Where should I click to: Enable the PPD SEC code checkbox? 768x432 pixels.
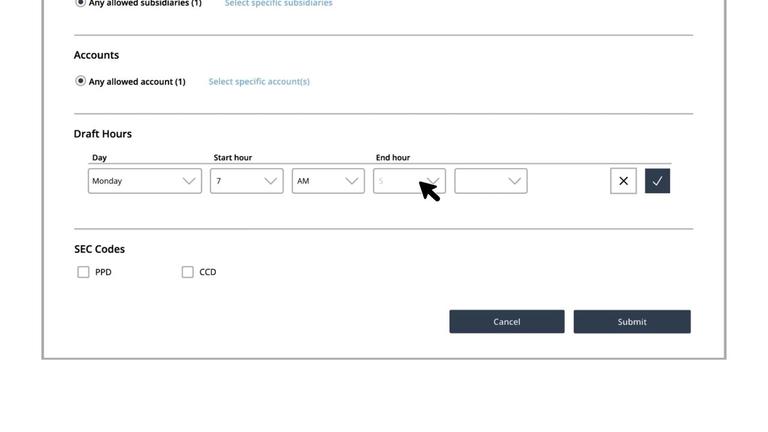click(x=84, y=272)
